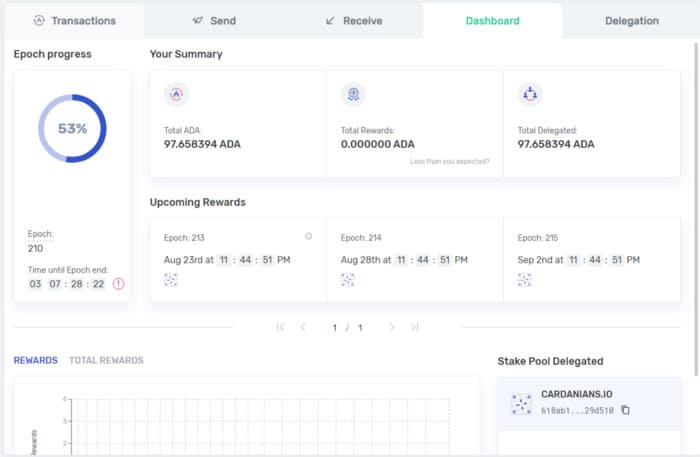Click the Sep 2nd reward date
The image size is (700, 457).
579,260
